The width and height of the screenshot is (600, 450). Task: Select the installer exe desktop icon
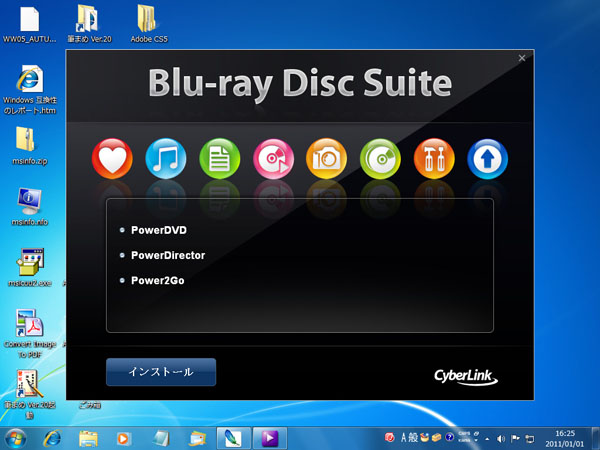click(x=30, y=267)
